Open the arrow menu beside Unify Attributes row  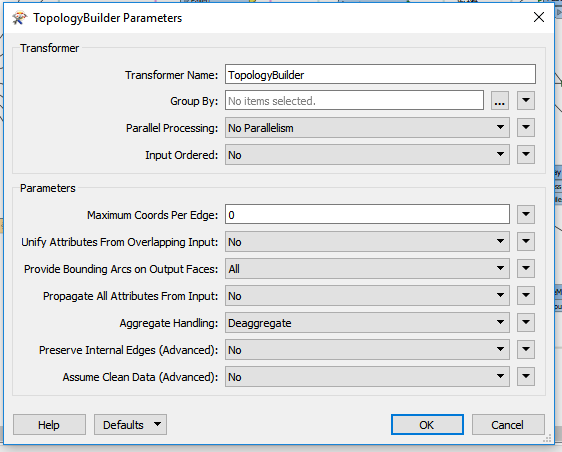tap(526, 242)
